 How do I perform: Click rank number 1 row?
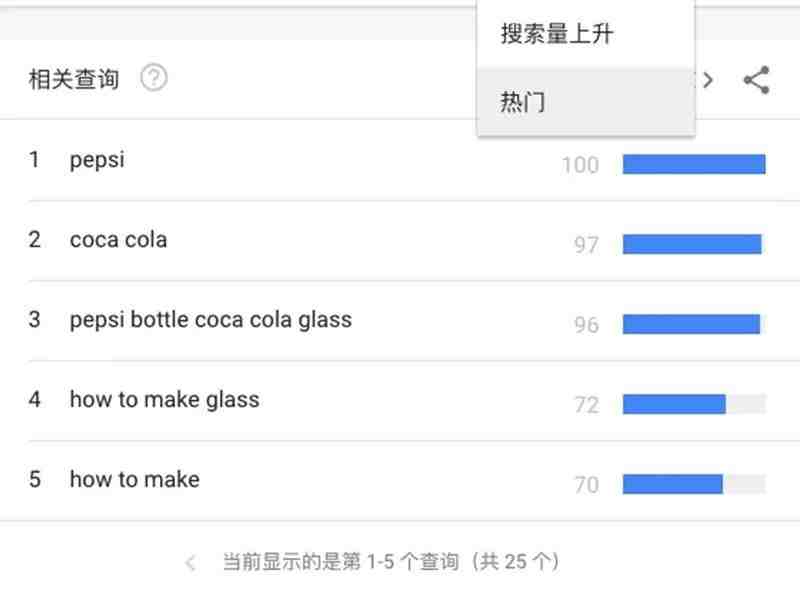point(398,160)
